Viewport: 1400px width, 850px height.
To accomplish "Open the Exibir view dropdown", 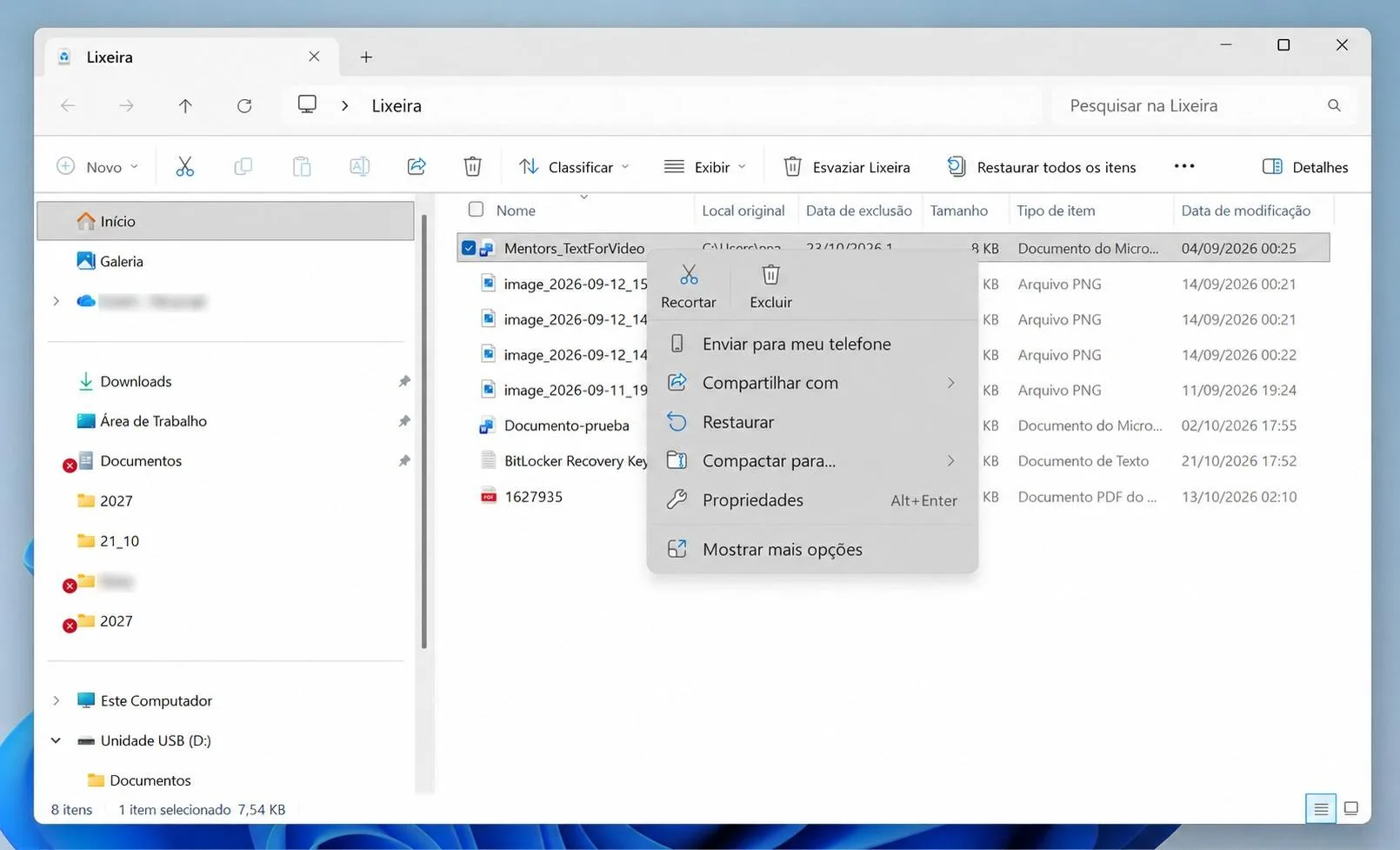I will (x=705, y=166).
